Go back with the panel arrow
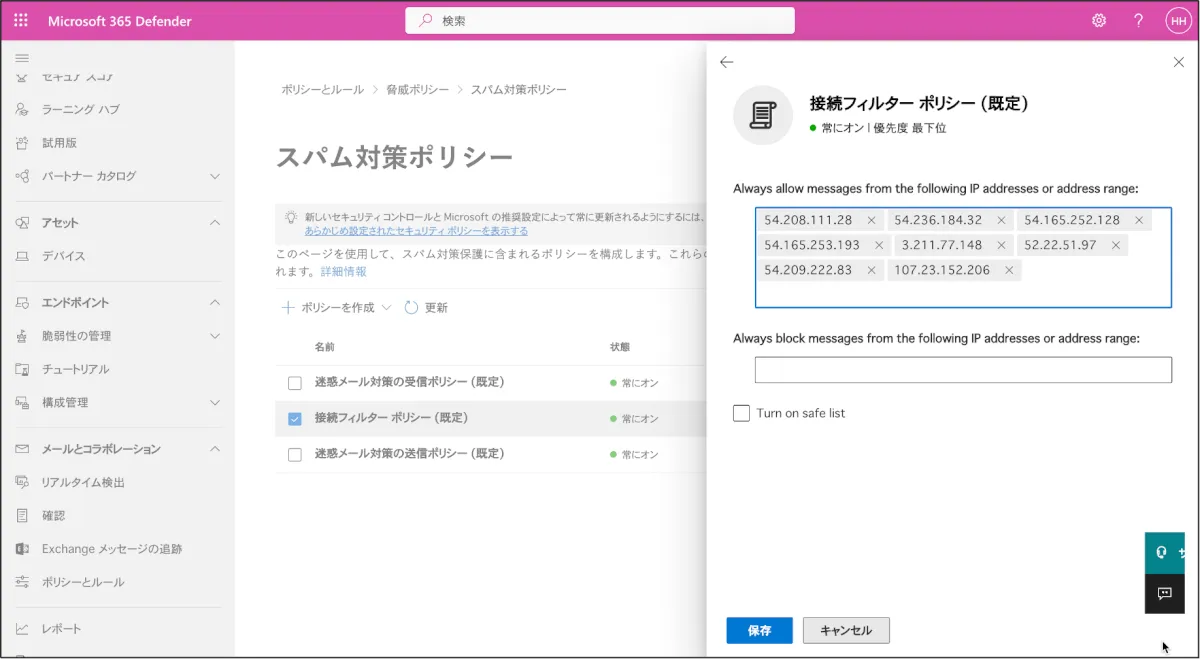This screenshot has width=1200, height=659. click(727, 62)
